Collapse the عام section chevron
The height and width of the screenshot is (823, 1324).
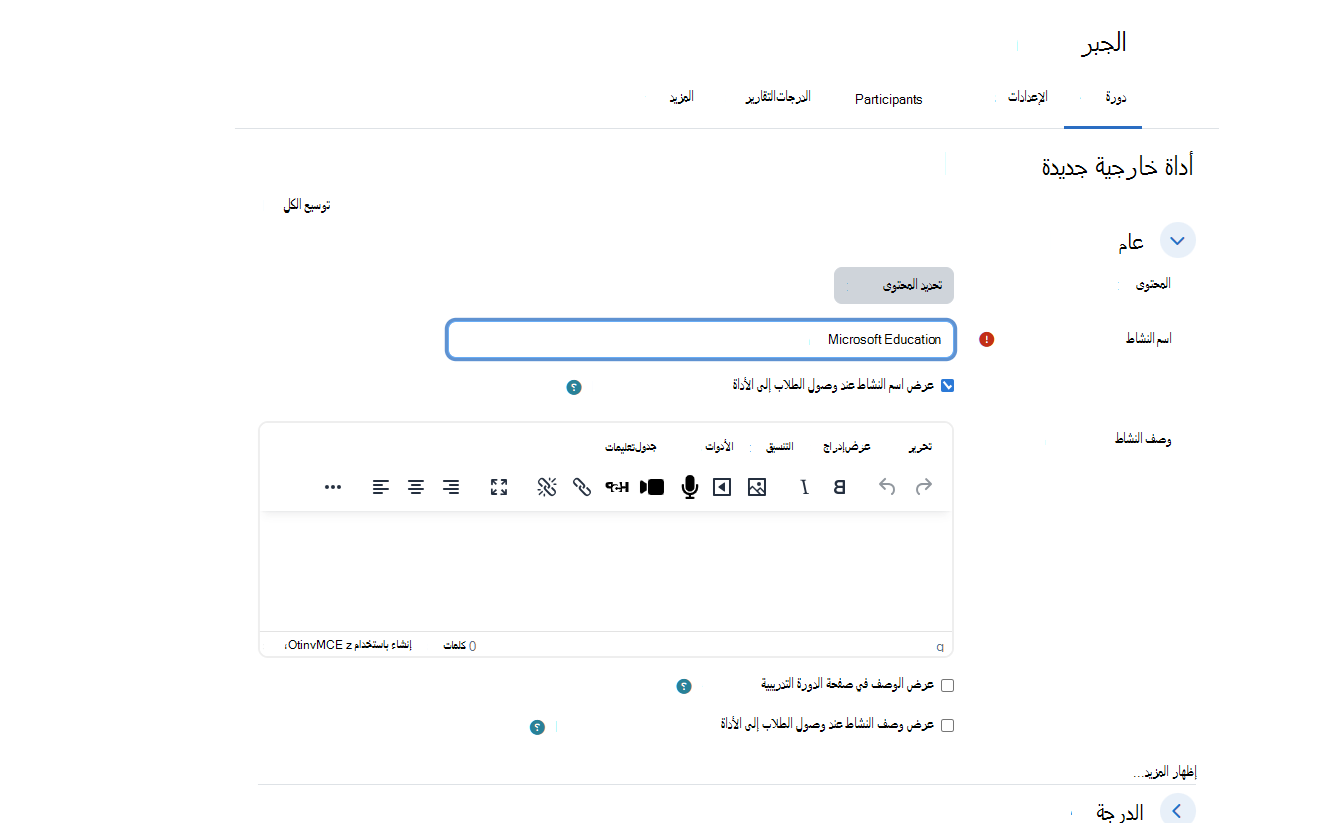pyautogui.click(x=1177, y=241)
